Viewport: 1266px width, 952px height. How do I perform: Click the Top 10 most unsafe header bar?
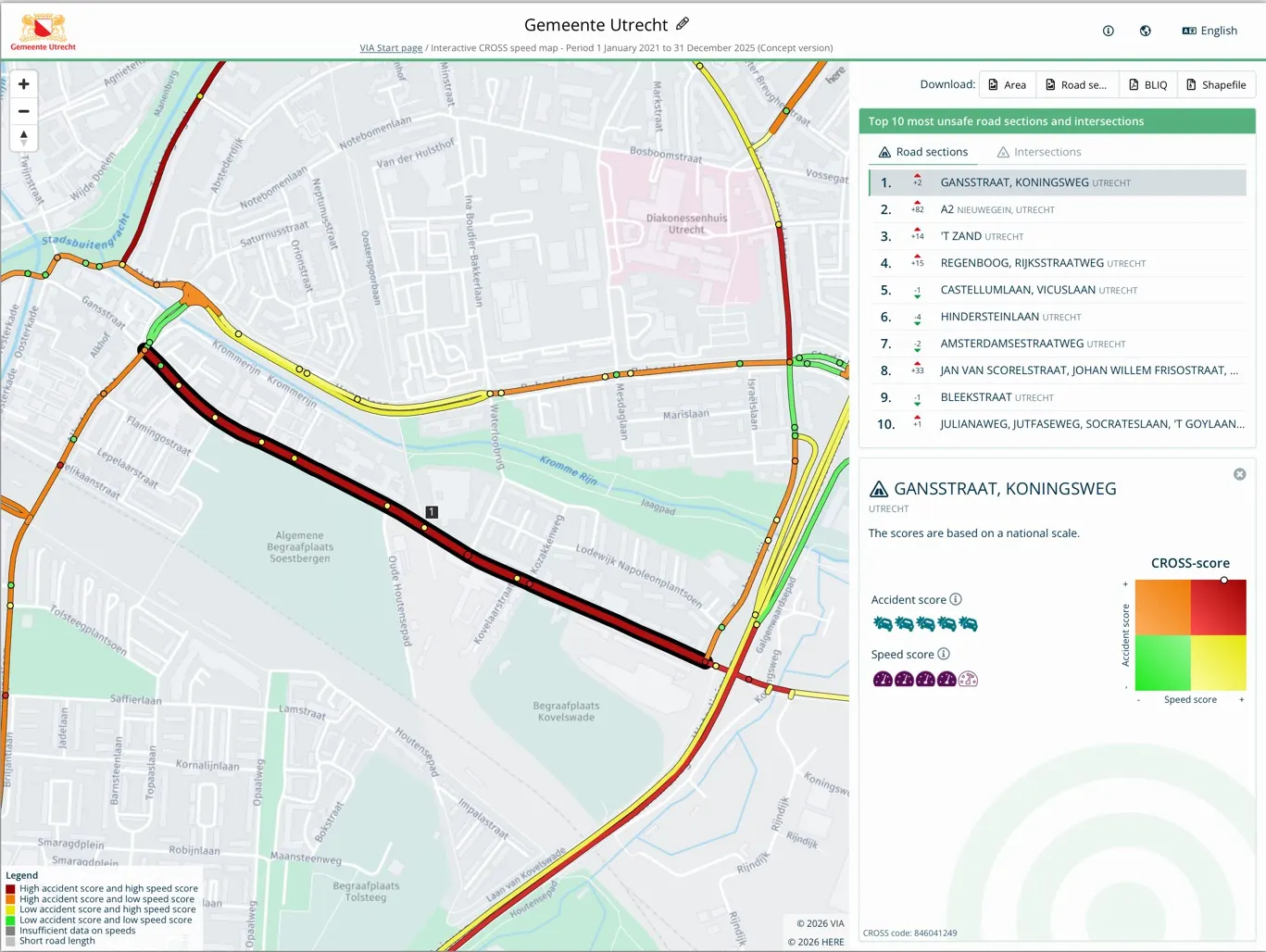pyautogui.click(x=1058, y=121)
